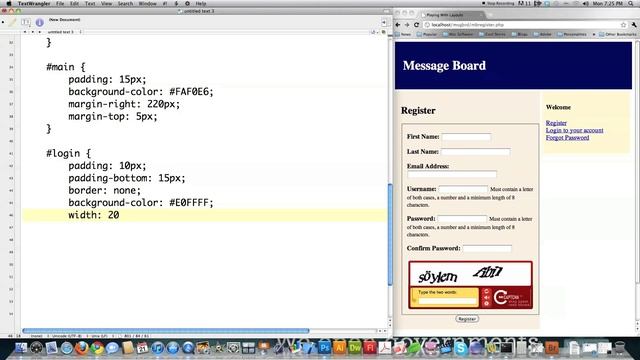Open Dreamweaver from the Dock

click(355, 348)
